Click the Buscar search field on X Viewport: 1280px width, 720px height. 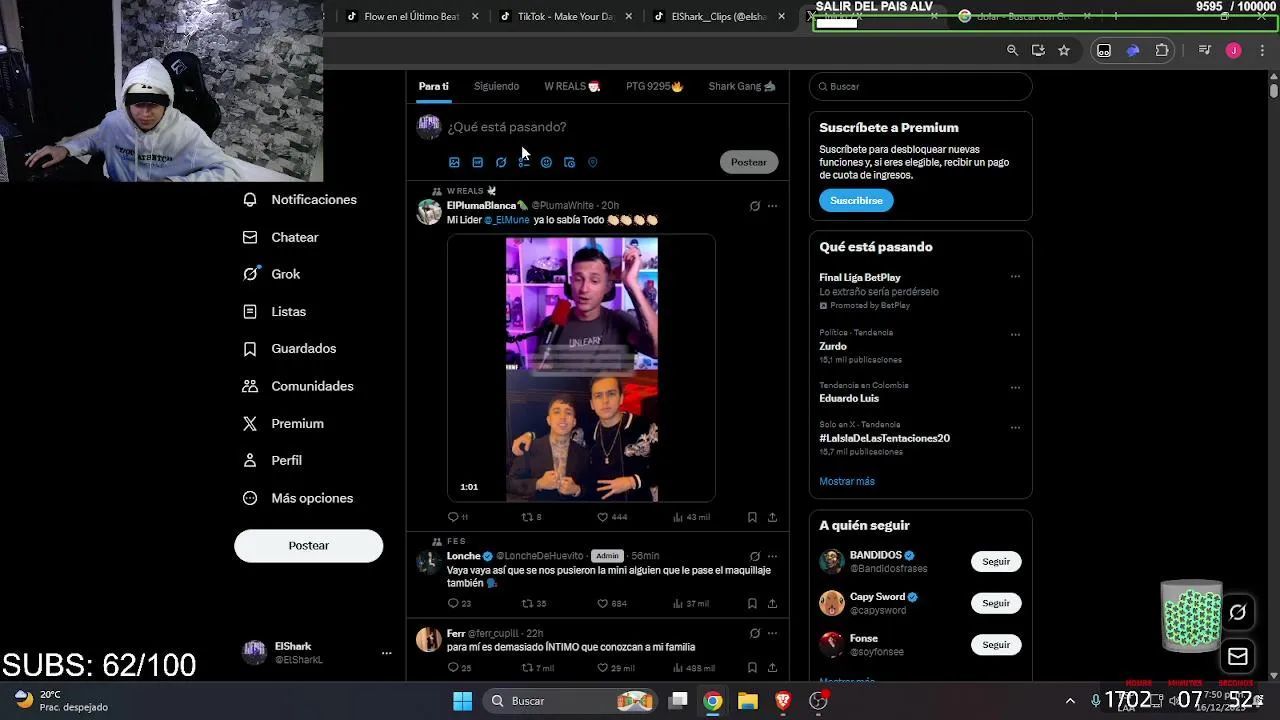point(920,86)
